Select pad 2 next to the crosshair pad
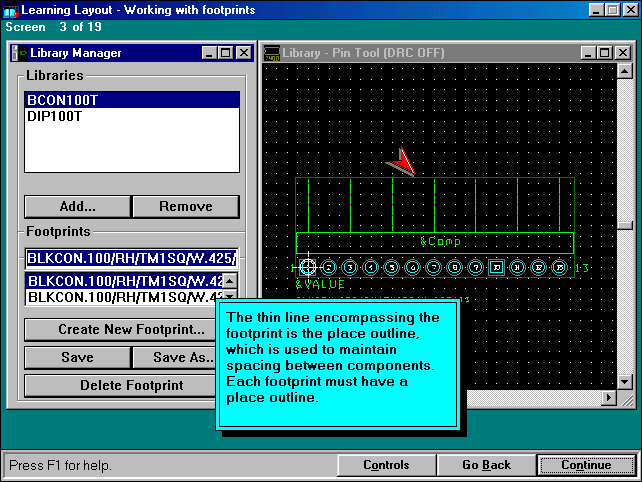The width and height of the screenshot is (642, 482). (329, 267)
